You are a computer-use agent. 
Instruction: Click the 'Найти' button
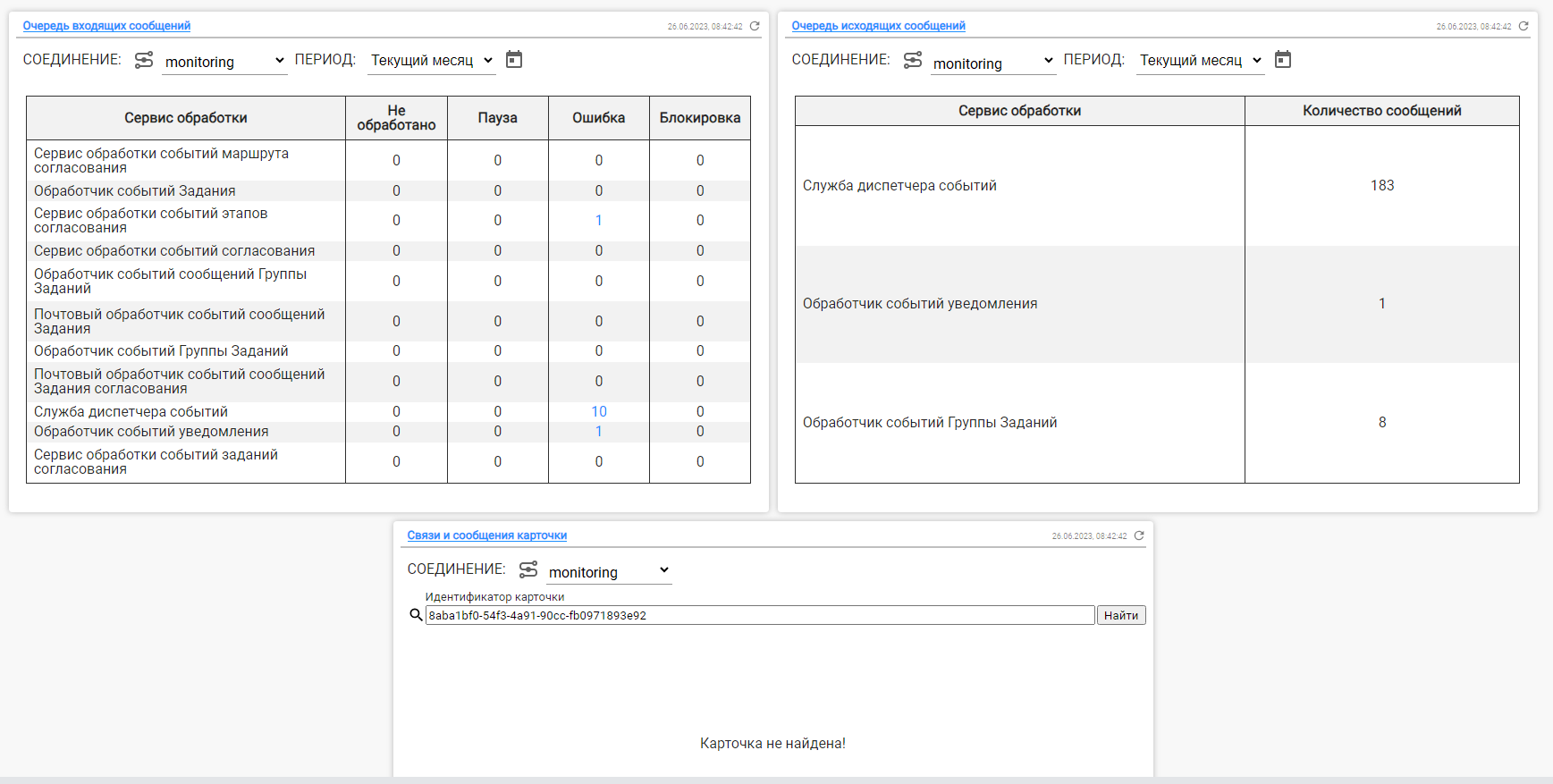pos(1121,615)
